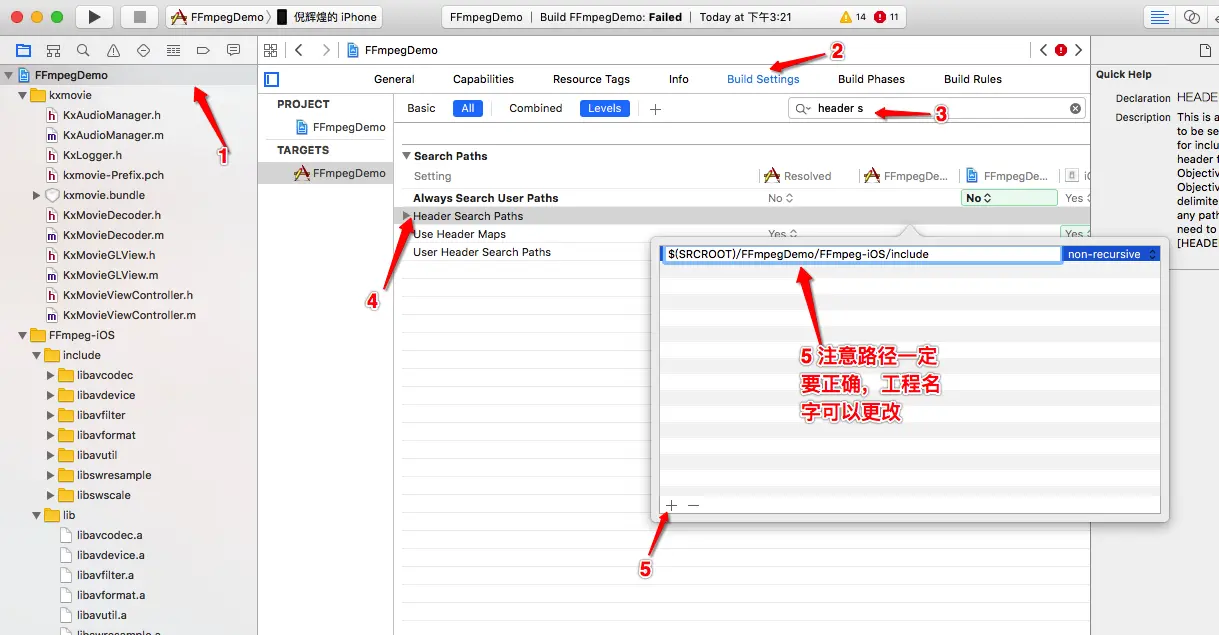Show the file inspector

pos(1206,50)
